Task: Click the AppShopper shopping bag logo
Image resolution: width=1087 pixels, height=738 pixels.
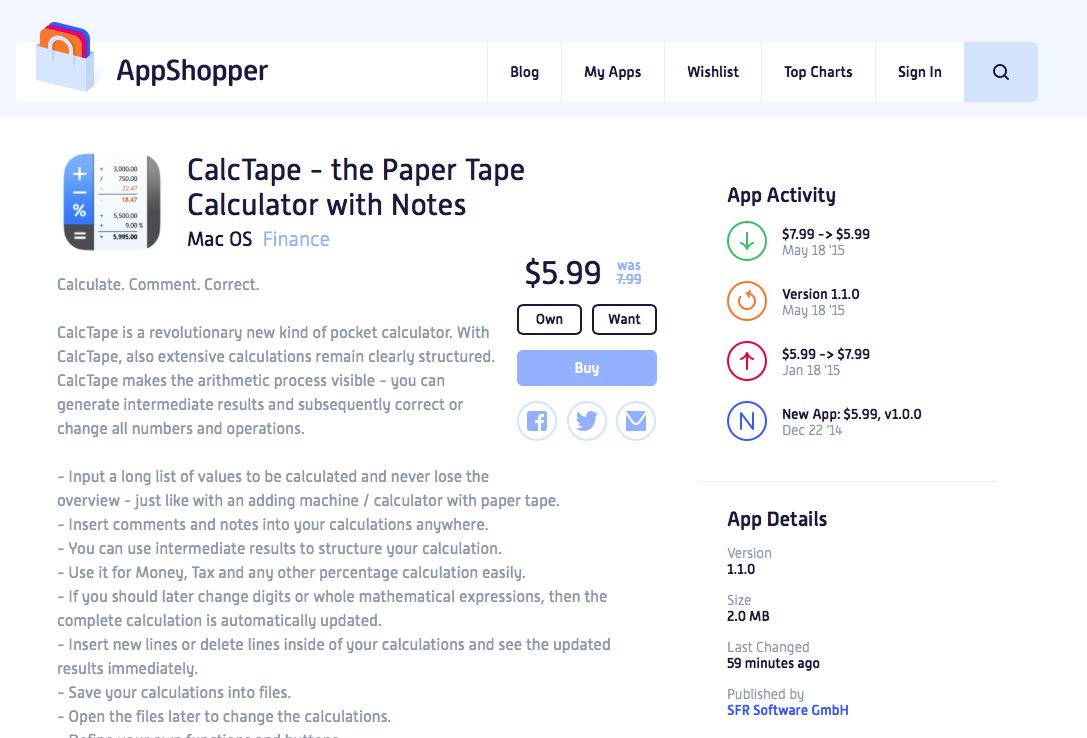Action: click(67, 58)
